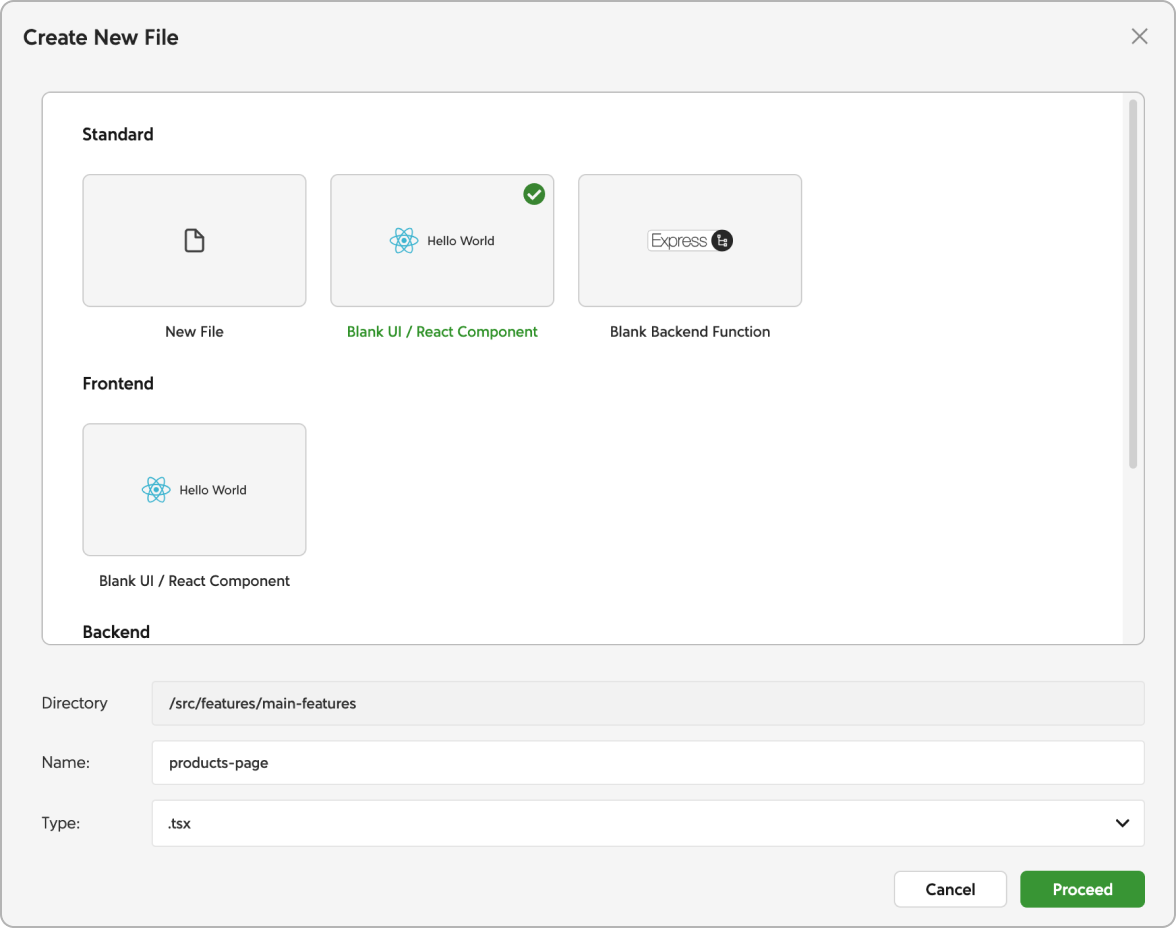Click the React logo in the Frontend section card
Screen dimensions: 1176x928
pyautogui.click(x=156, y=490)
